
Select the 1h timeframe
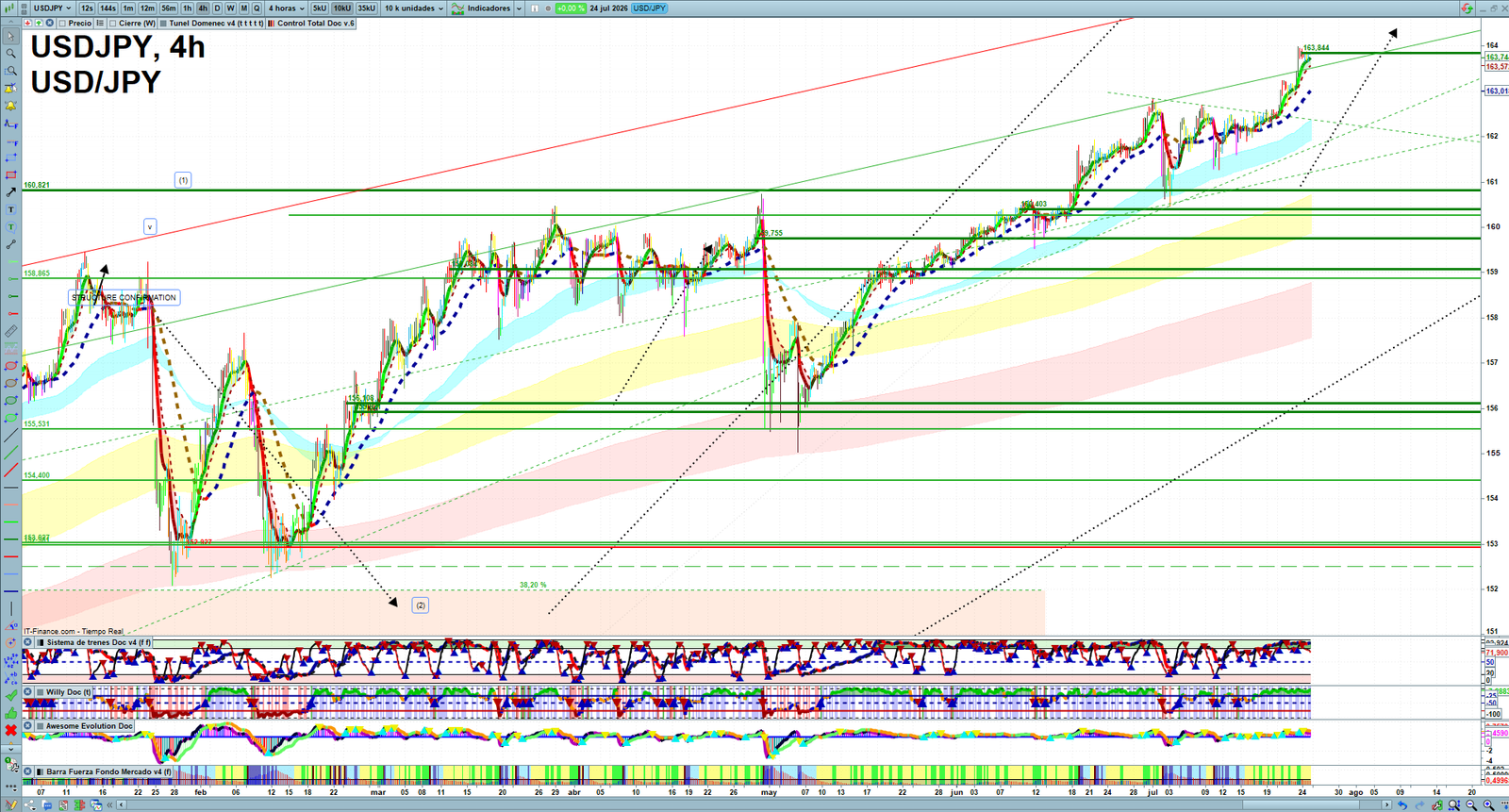187,8
